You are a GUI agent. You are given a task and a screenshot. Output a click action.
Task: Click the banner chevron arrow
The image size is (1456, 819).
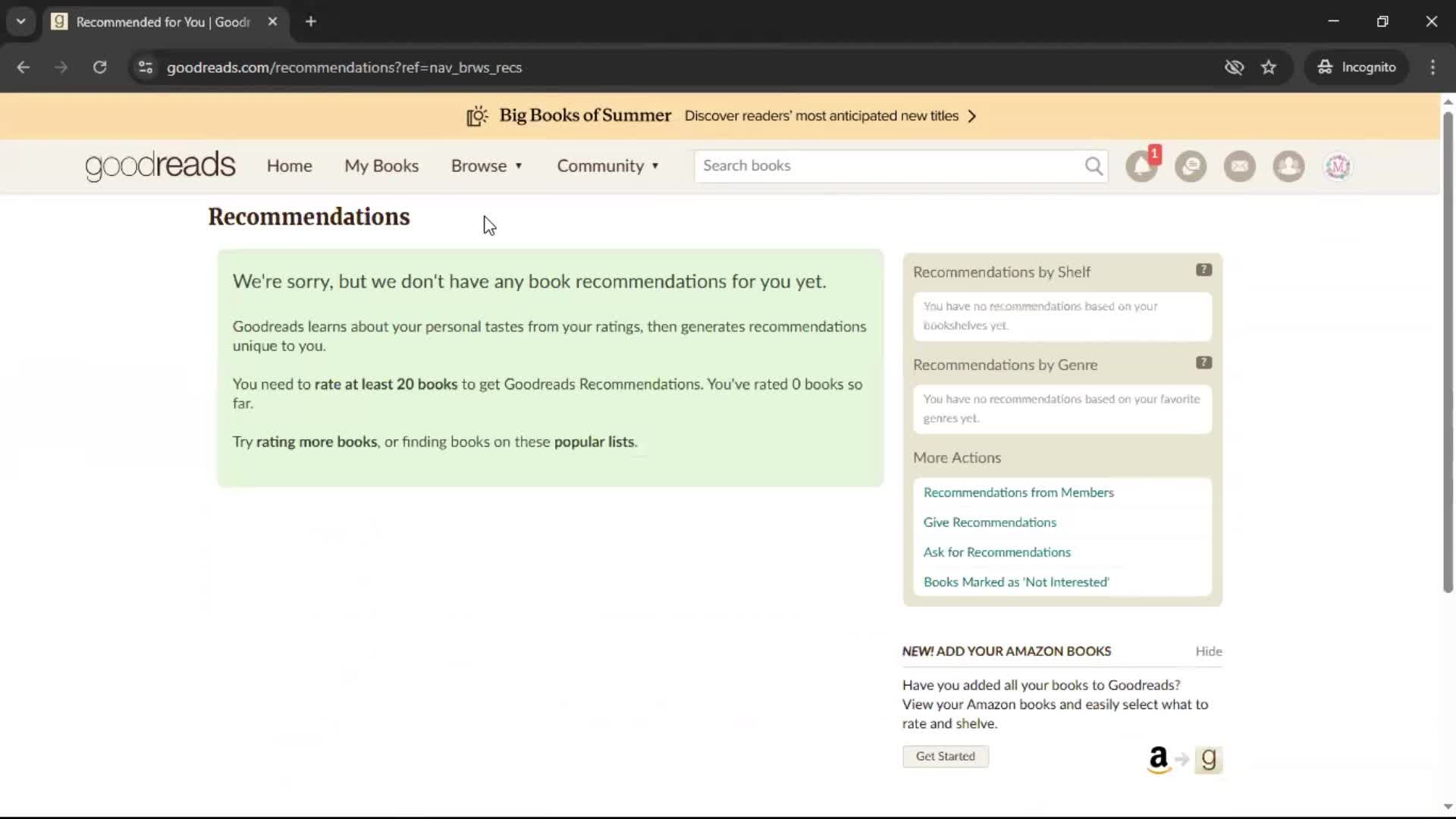[972, 116]
